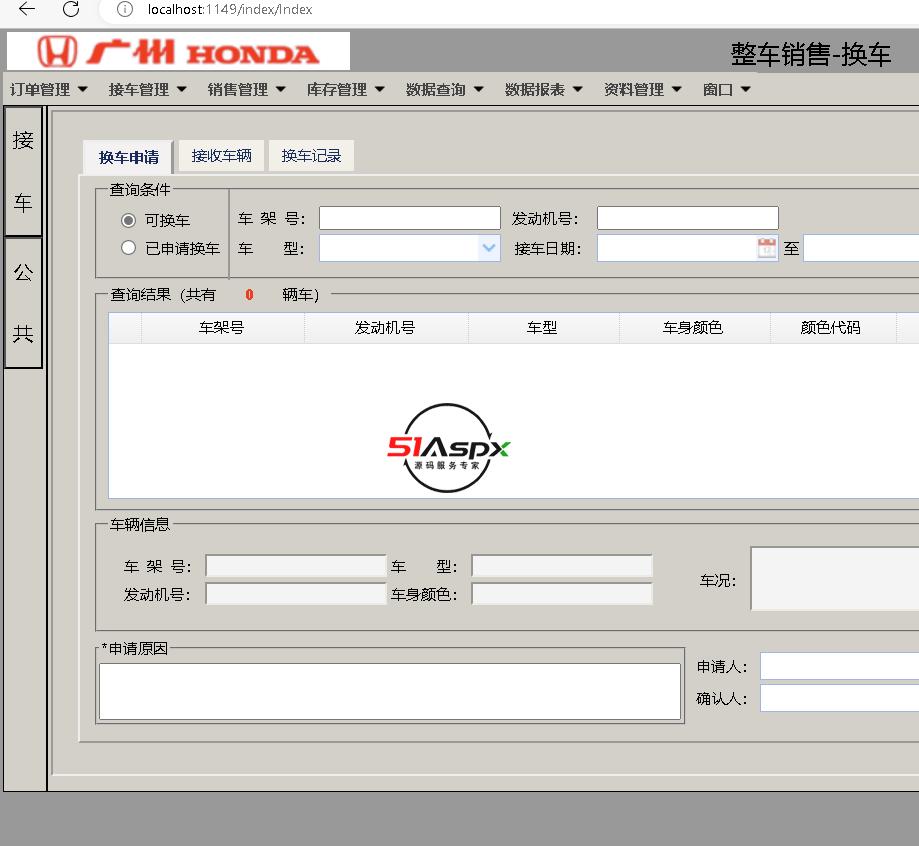Click the 申请人 input field

[x=839, y=666]
